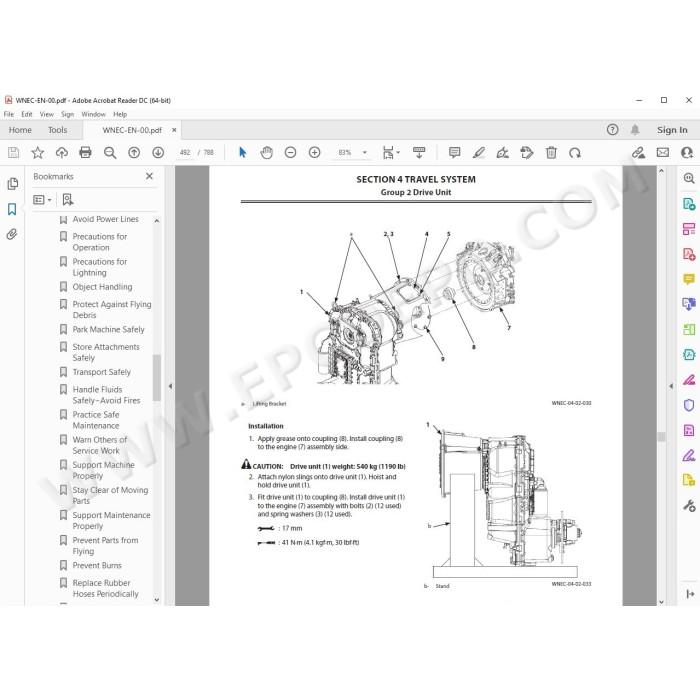
Task: Click the bookmarks panel scrollbar thumb
Action: click(156, 378)
